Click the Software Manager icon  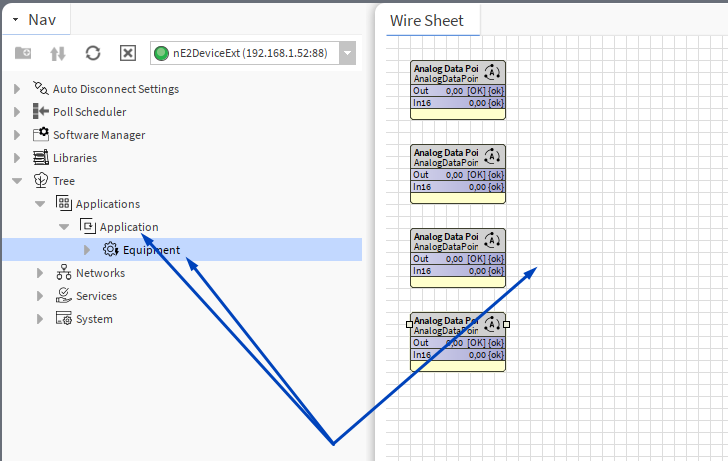tap(41, 135)
